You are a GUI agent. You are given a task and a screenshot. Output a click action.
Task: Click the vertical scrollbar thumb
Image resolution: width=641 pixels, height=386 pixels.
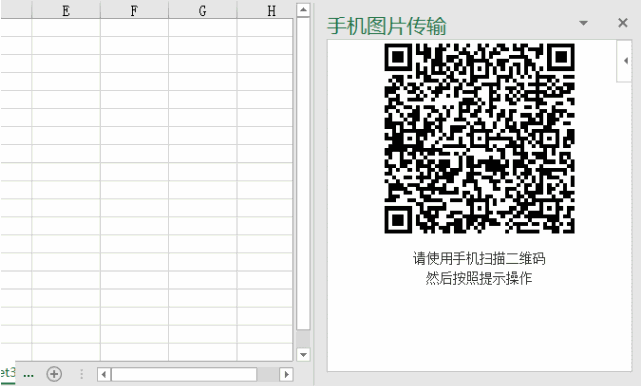pyautogui.click(x=303, y=173)
